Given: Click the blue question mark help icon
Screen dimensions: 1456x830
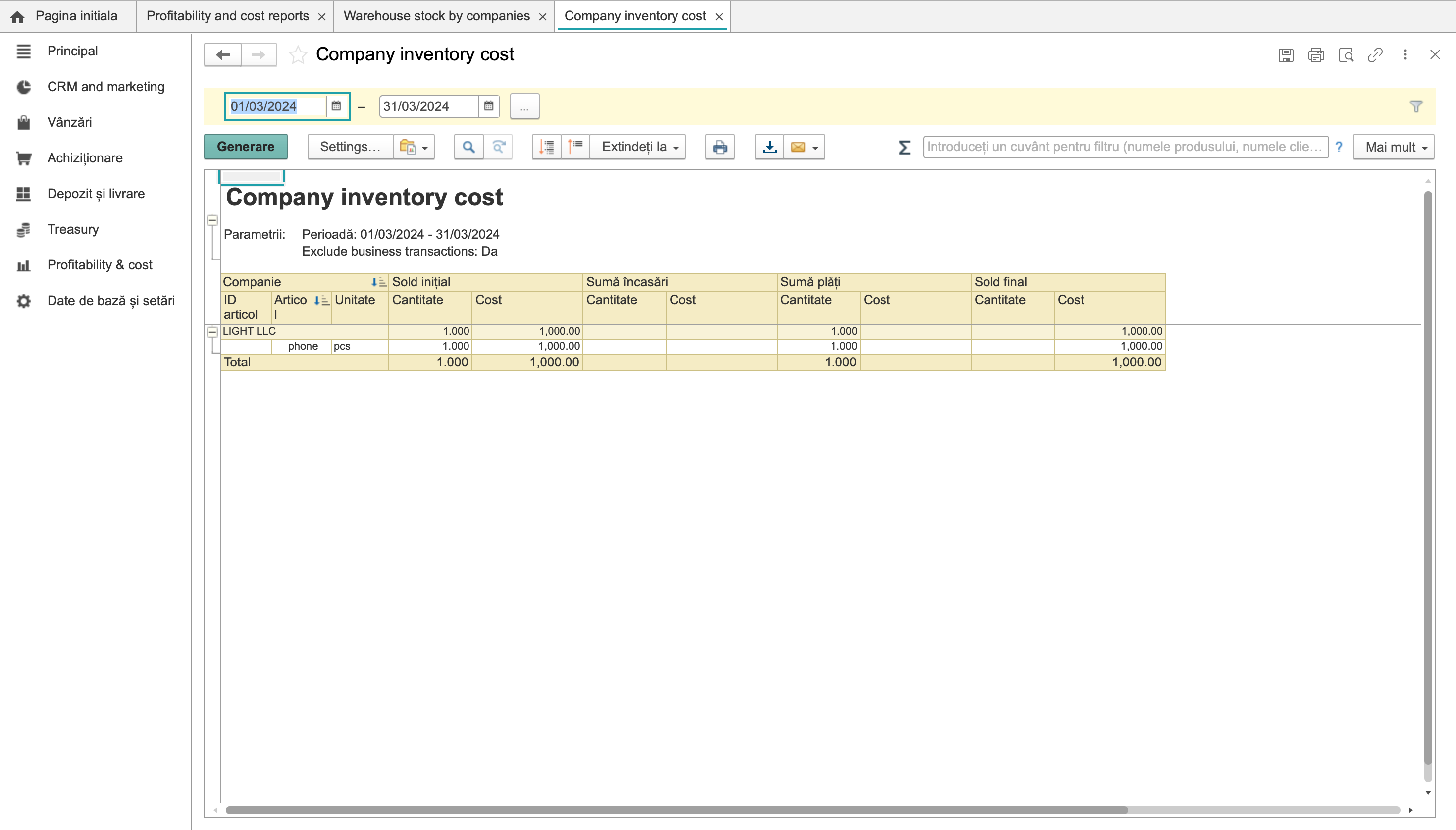Looking at the screenshot, I should pyautogui.click(x=1339, y=147).
